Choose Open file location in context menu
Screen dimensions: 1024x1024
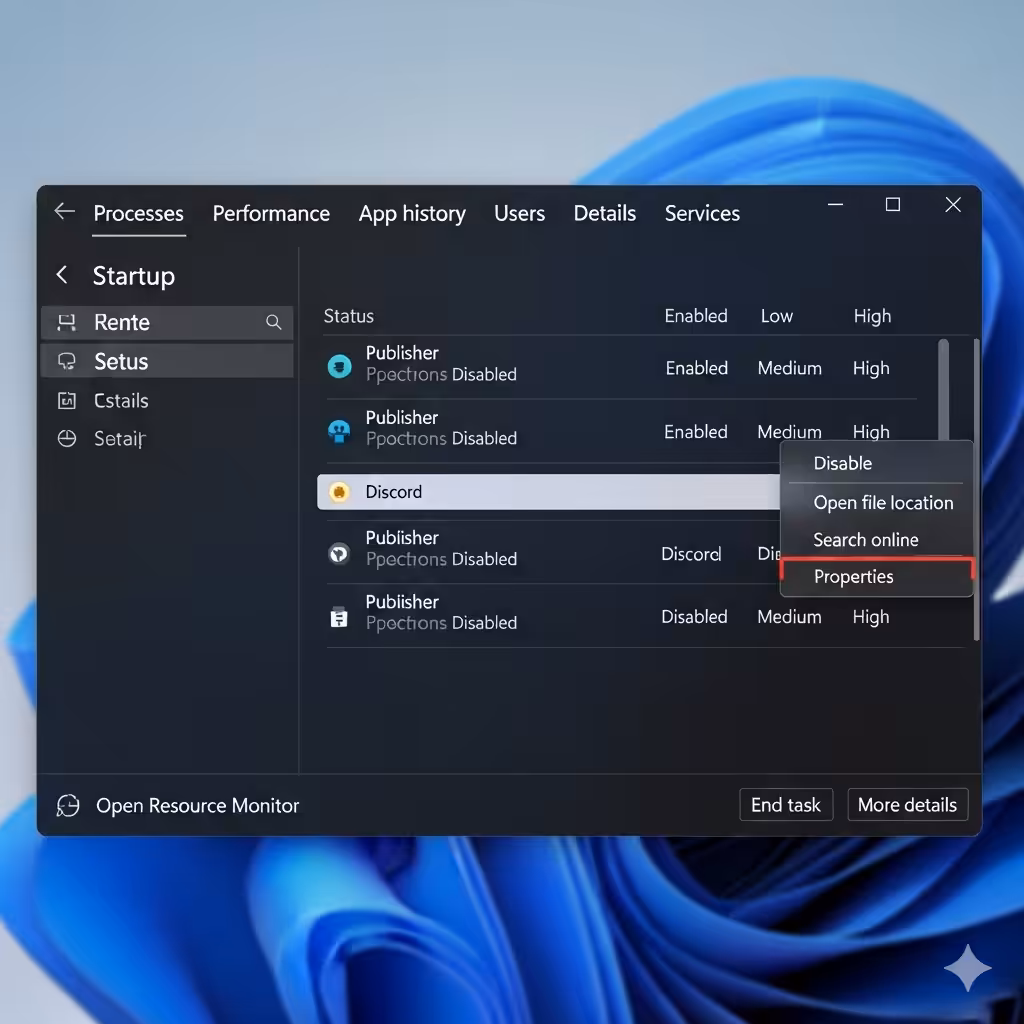tap(876, 502)
